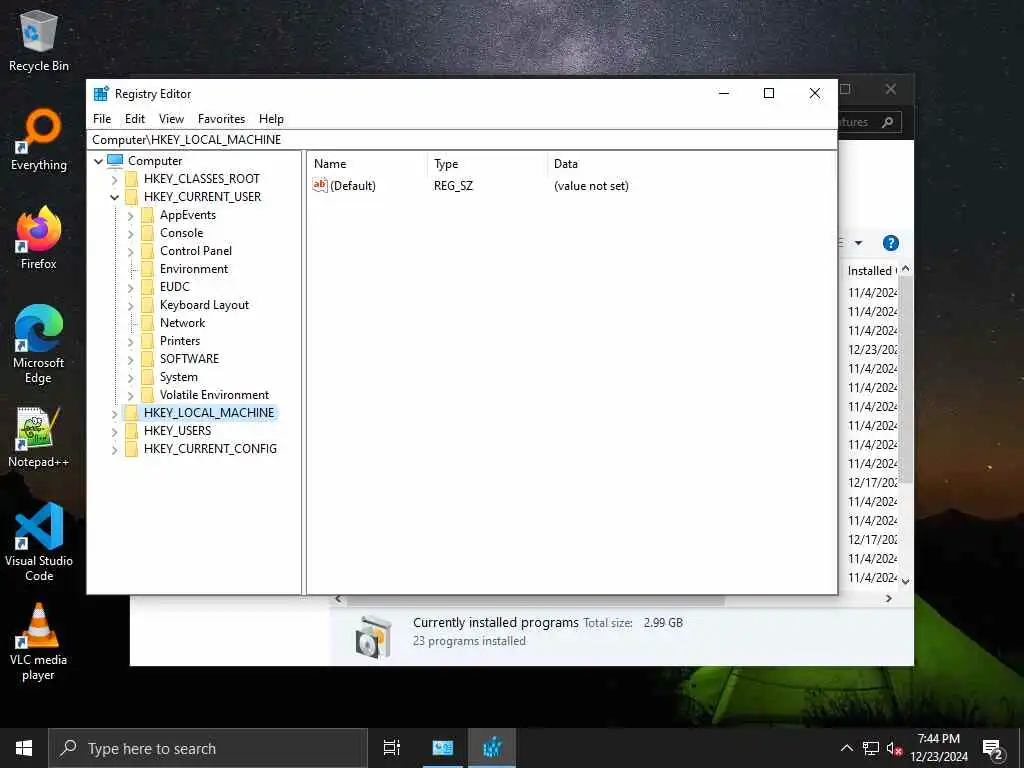
Task: Click the HKEY_CURRENT_CONFIG folder icon
Action: coord(131,449)
